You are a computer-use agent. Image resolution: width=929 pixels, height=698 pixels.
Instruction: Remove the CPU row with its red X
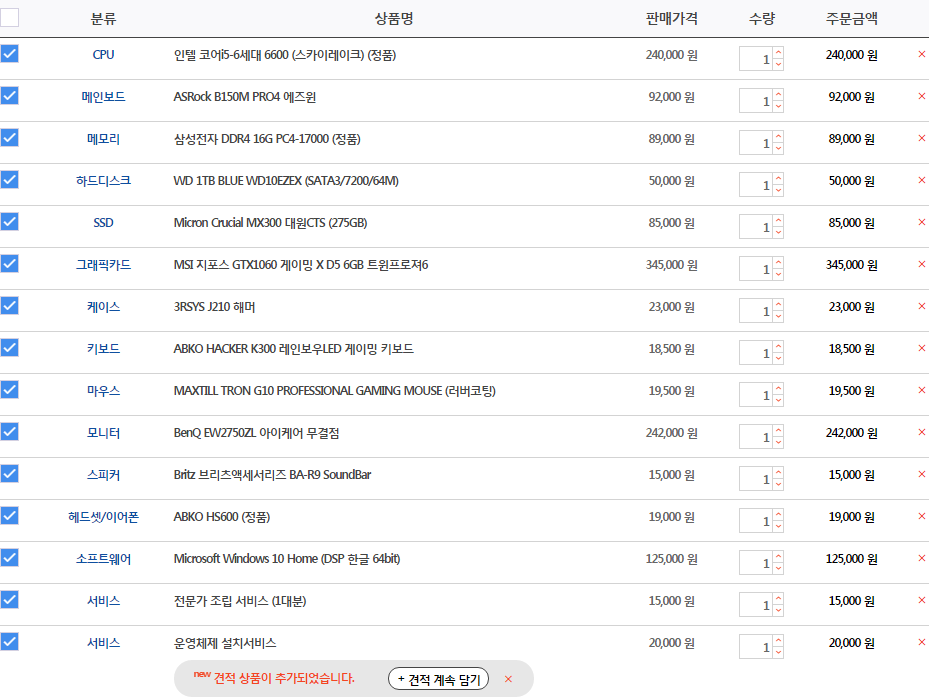tap(921, 54)
